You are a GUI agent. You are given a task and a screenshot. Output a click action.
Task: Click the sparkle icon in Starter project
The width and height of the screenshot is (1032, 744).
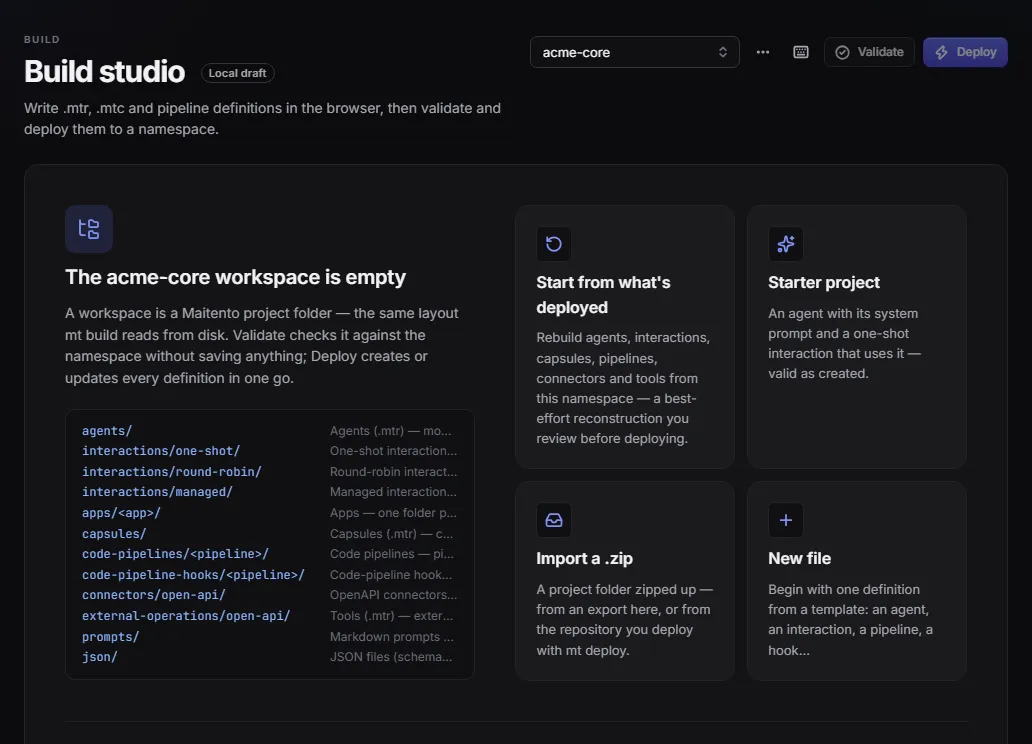[785, 244]
